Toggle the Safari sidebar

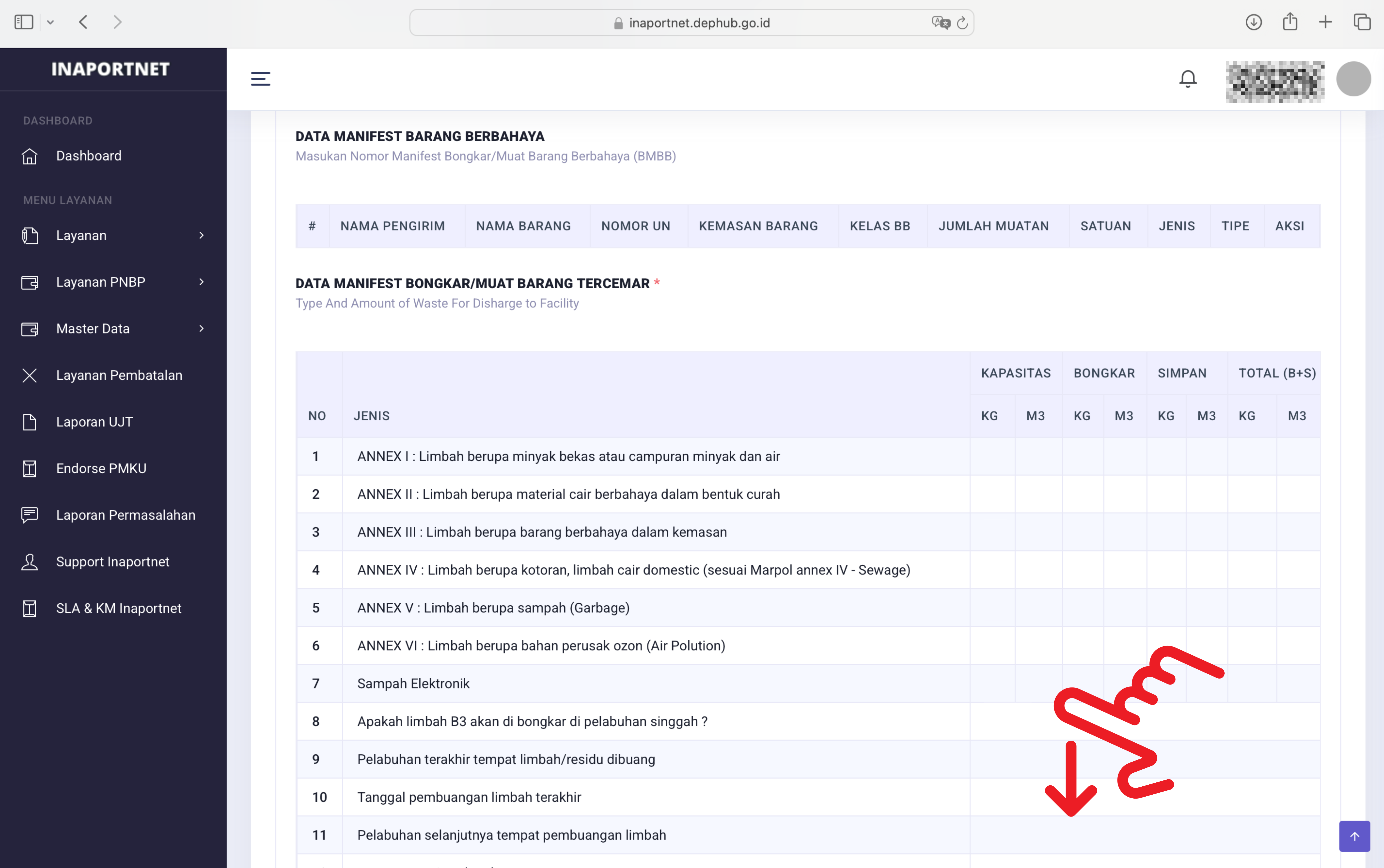tap(23, 22)
